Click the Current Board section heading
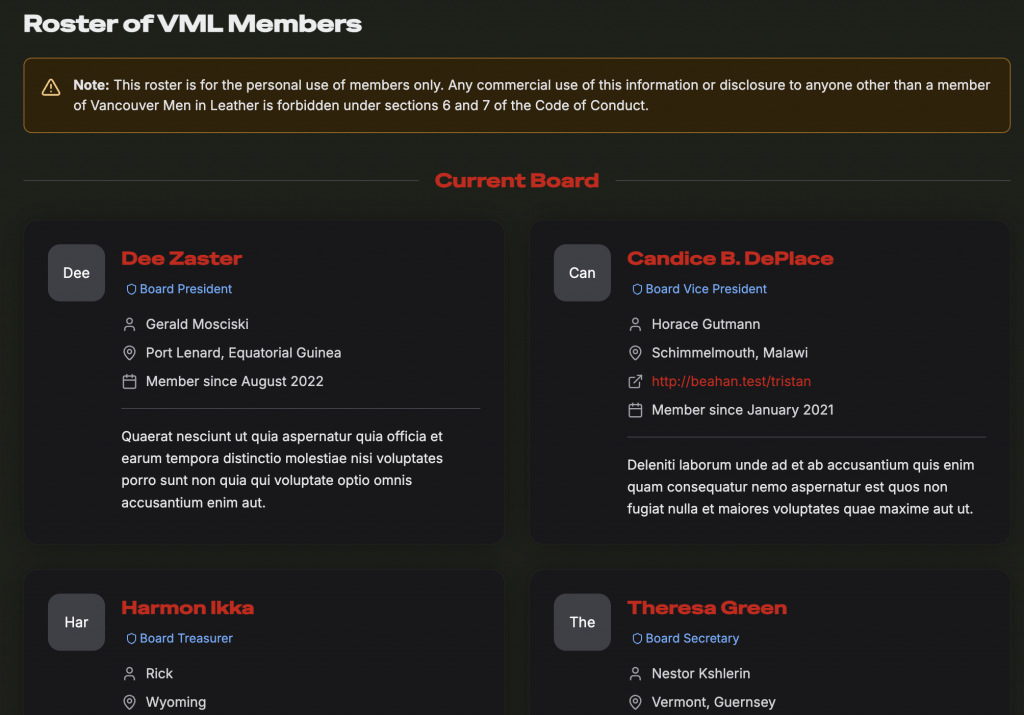The image size is (1024, 715). tap(517, 181)
